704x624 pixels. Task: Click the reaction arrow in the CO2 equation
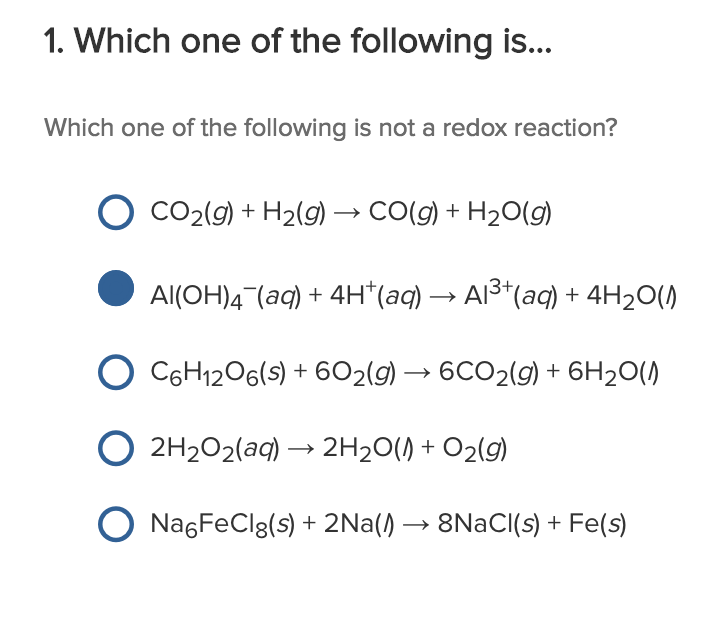point(346,213)
